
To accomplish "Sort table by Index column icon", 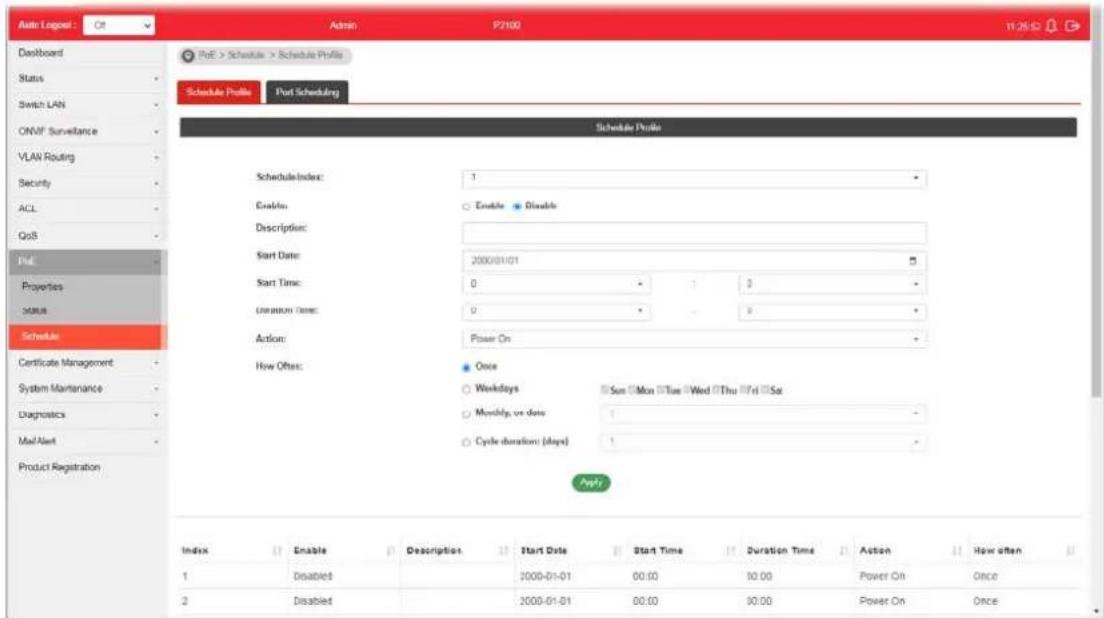I will (277, 550).
